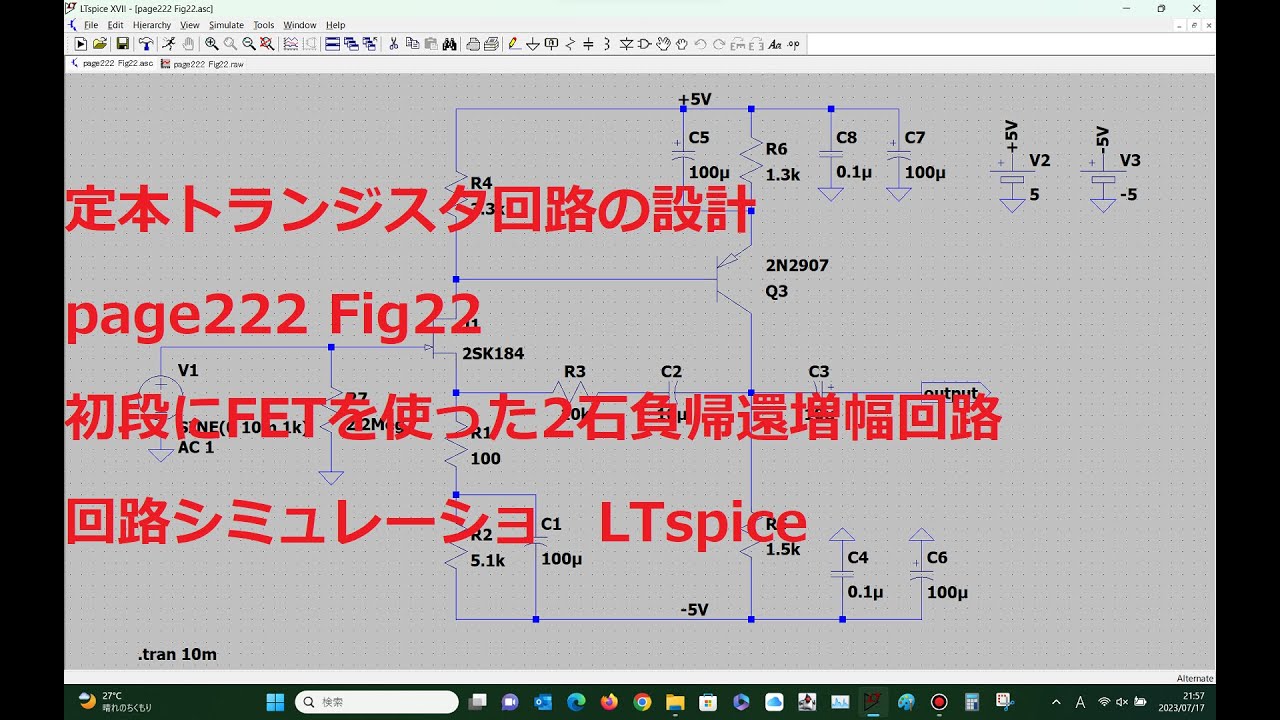Image resolution: width=1280 pixels, height=720 pixels.
Task: Click the 'C5' capacitor label
Action: pos(699,138)
